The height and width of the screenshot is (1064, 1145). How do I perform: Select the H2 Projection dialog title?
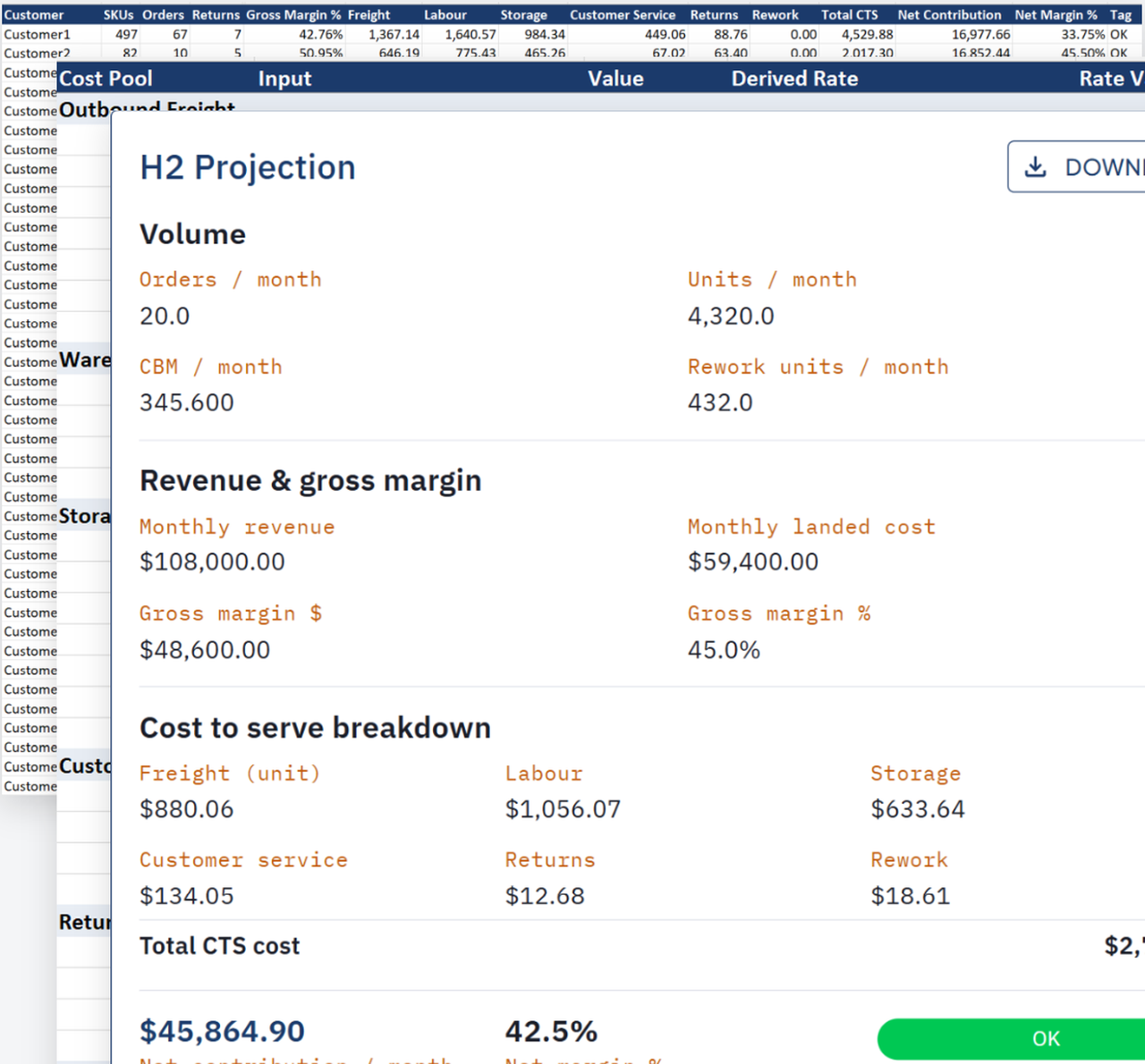tap(247, 167)
